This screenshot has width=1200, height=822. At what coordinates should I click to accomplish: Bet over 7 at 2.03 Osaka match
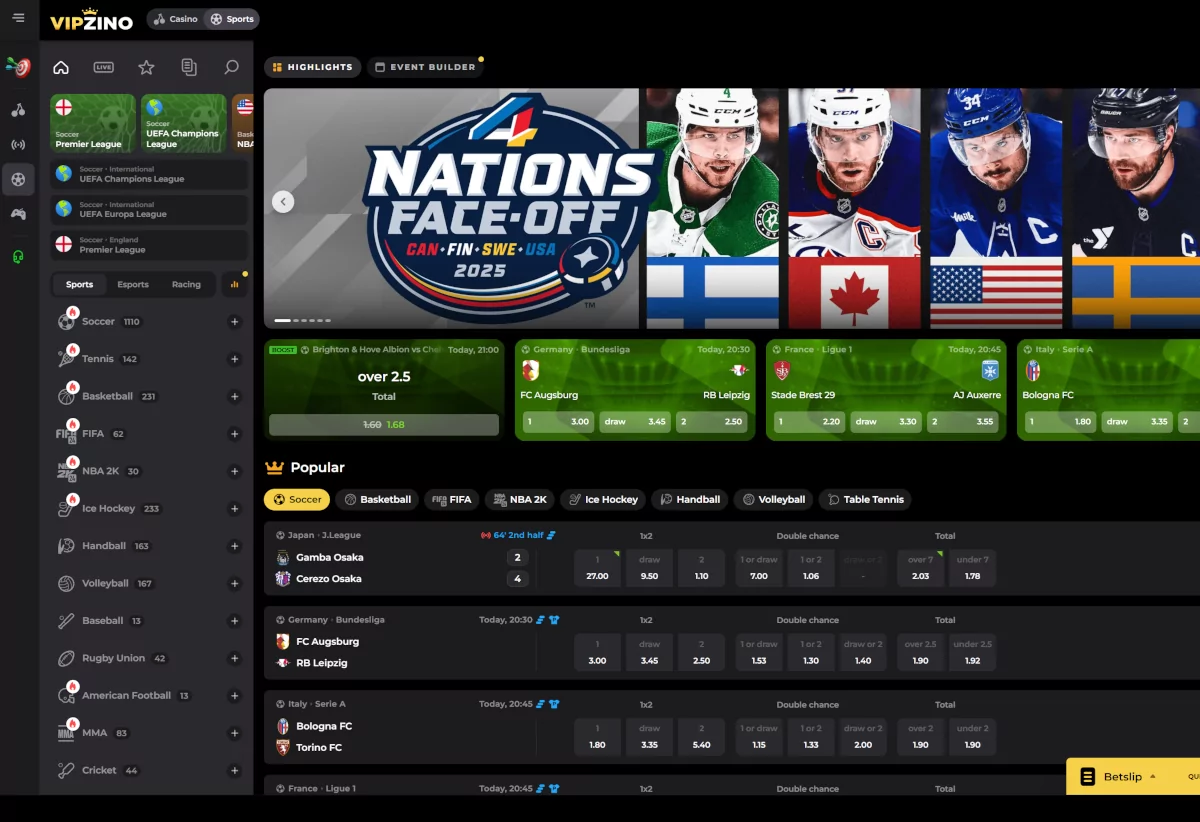pyautogui.click(x=921, y=568)
